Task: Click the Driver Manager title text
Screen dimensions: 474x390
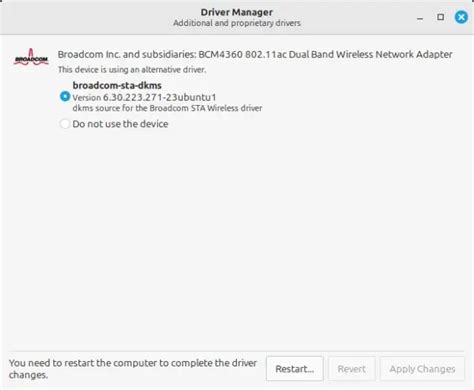Action: point(237,12)
